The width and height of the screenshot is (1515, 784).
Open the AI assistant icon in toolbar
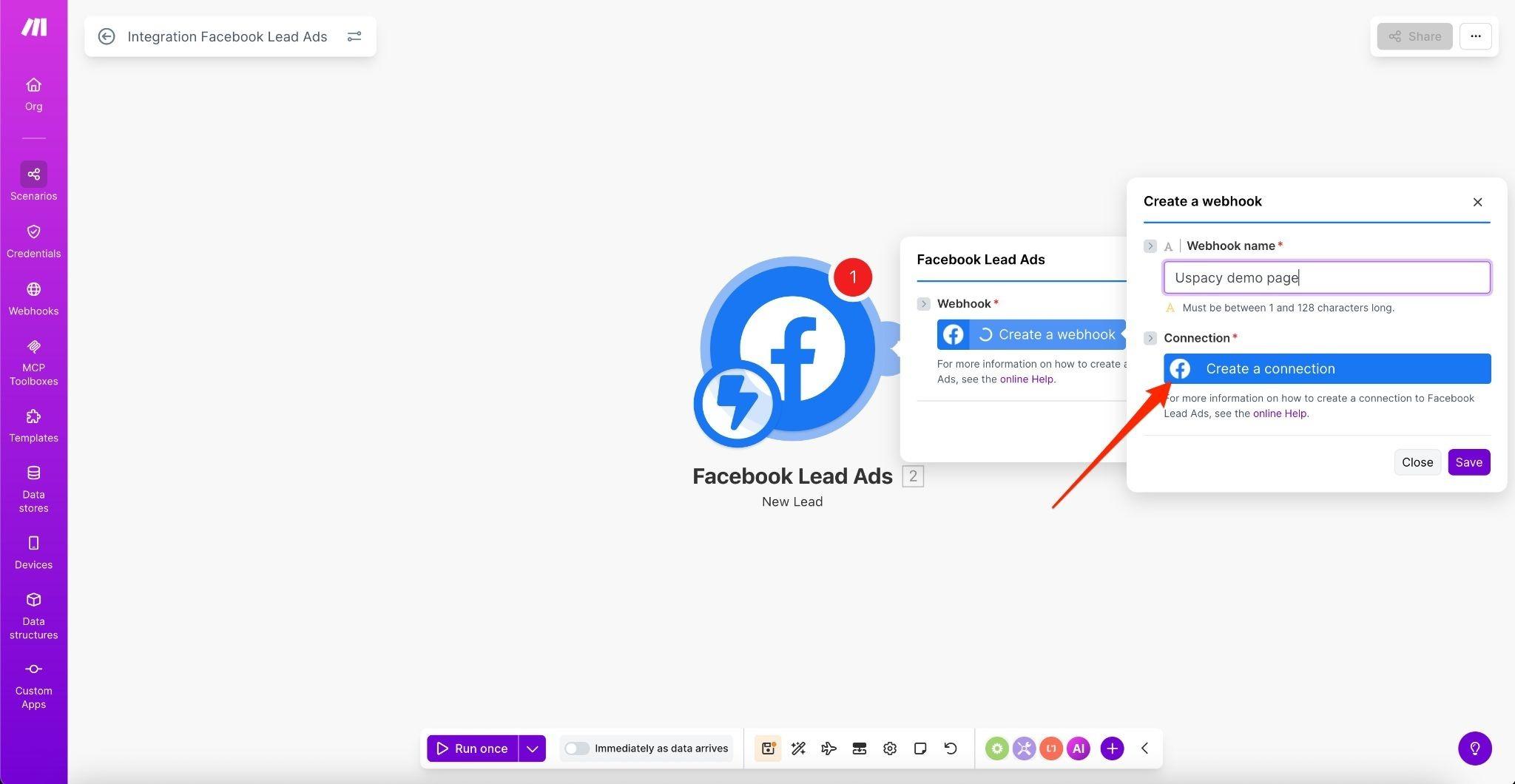click(x=1079, y=748)
